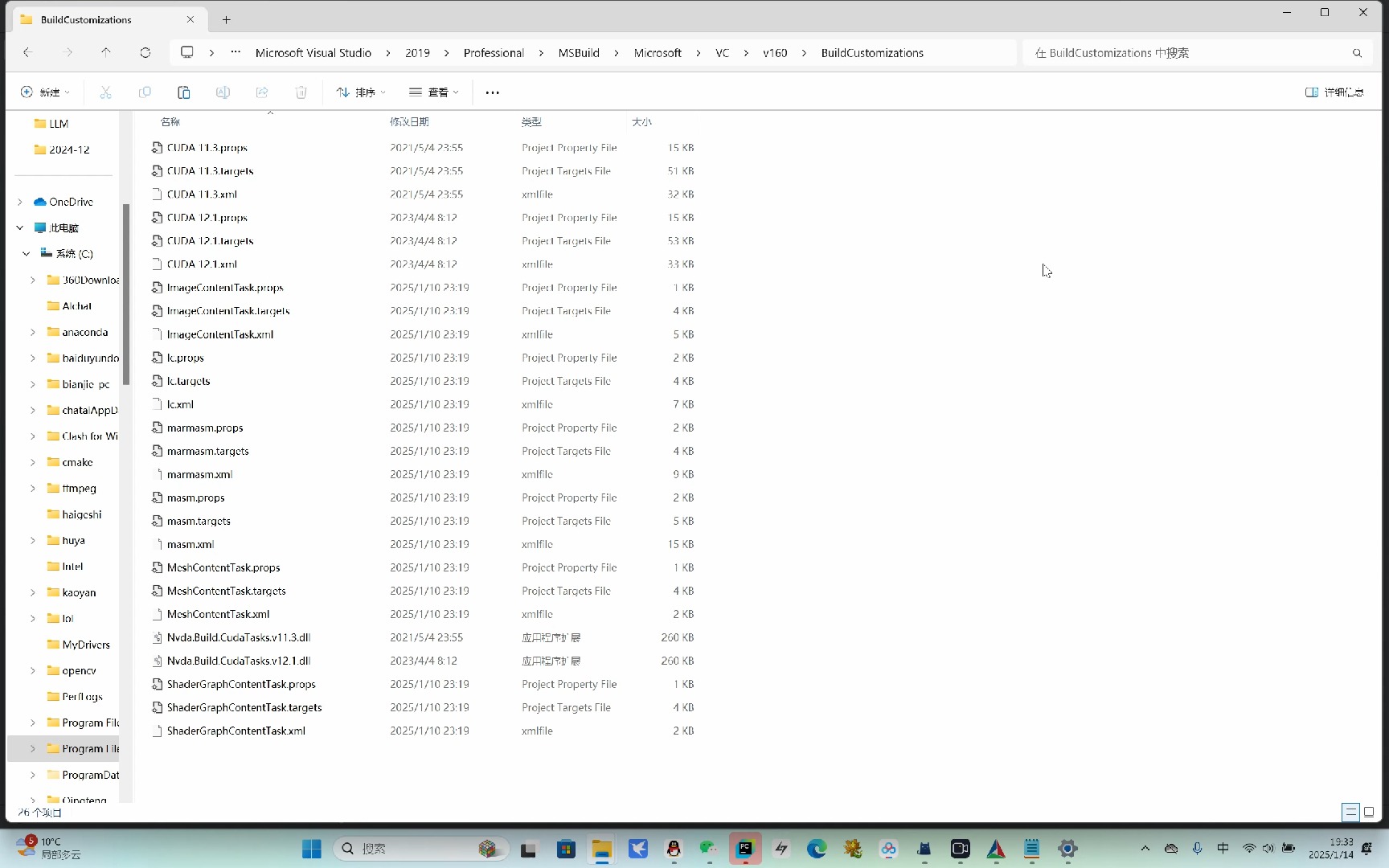Click the Share toolbar icon
This screenshot has width=1389, height=868.
pos(262,92)
